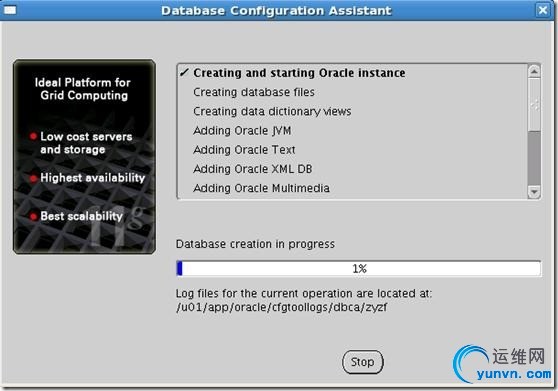Open the window menu icon in title bar

[x=10, y=10]
